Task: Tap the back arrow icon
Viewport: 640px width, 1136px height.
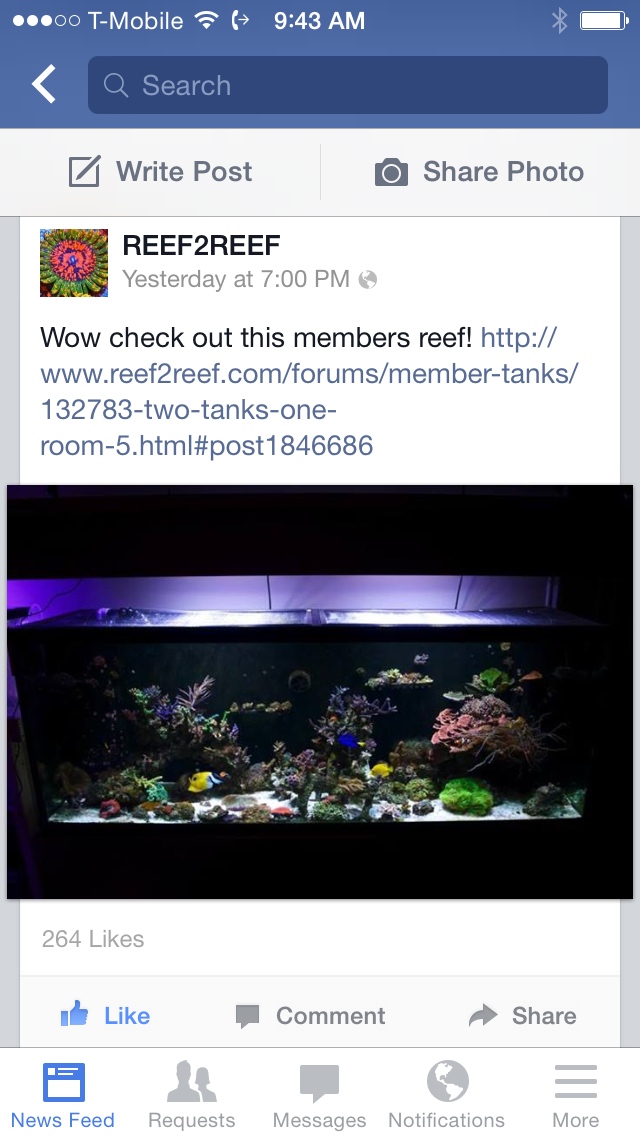Action: (x=43, y=84)
